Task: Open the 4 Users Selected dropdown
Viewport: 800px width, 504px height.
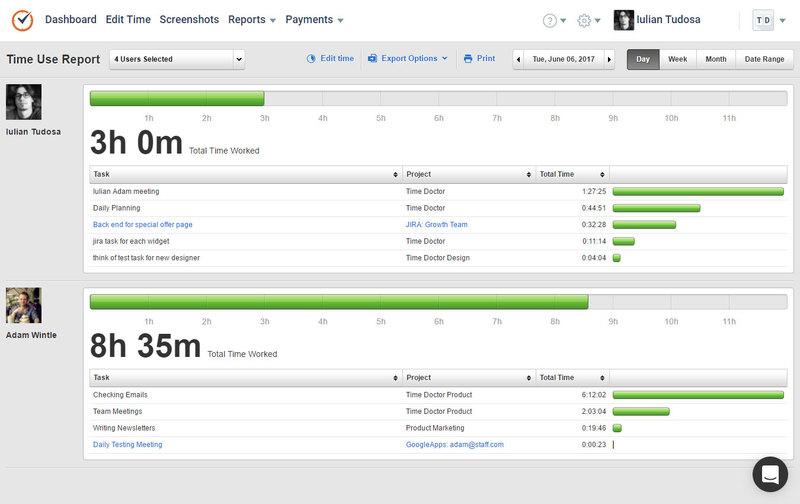Action: (x=176, y=59)
